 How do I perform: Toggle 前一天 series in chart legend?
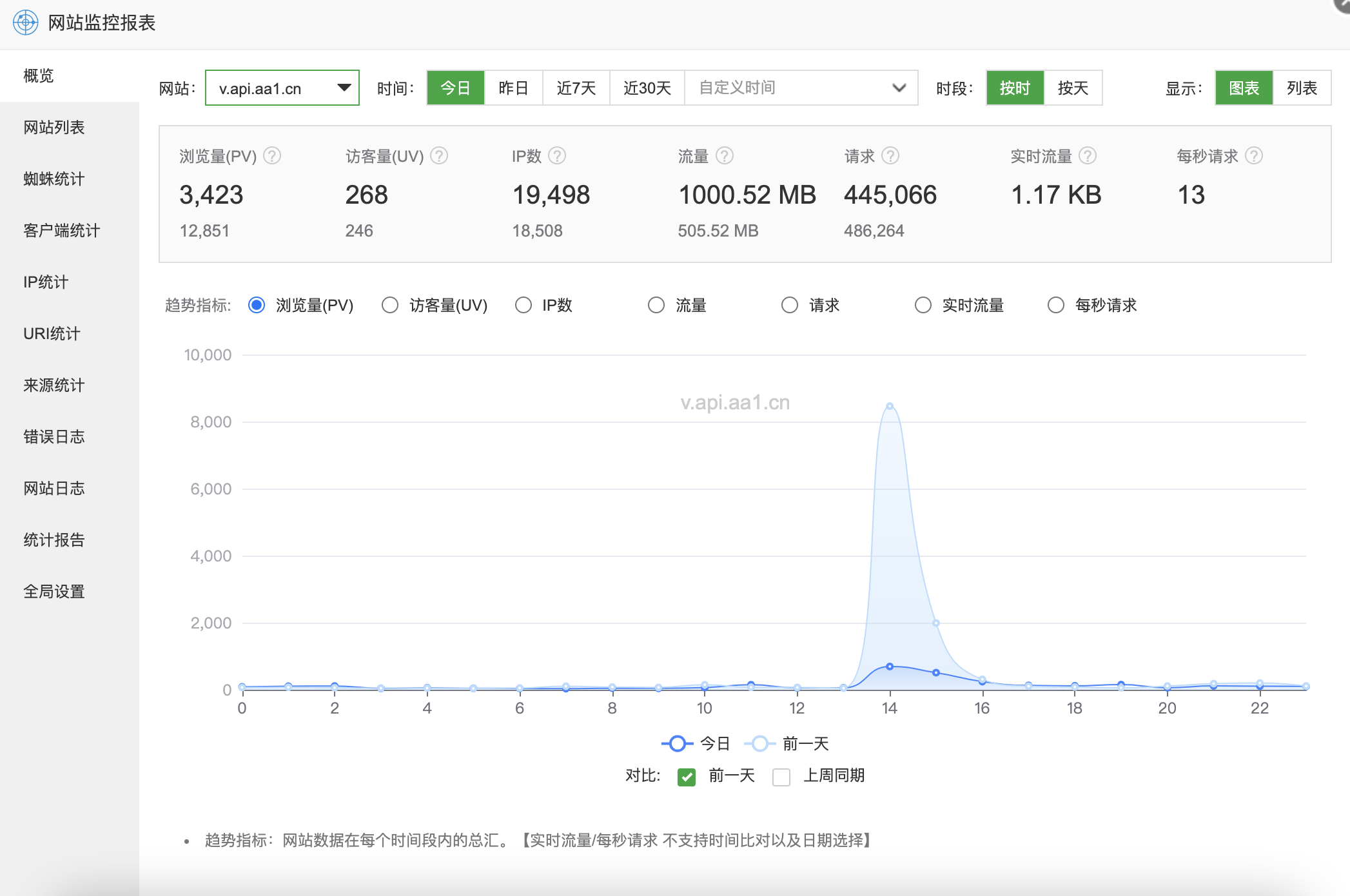tap(786, 744)
